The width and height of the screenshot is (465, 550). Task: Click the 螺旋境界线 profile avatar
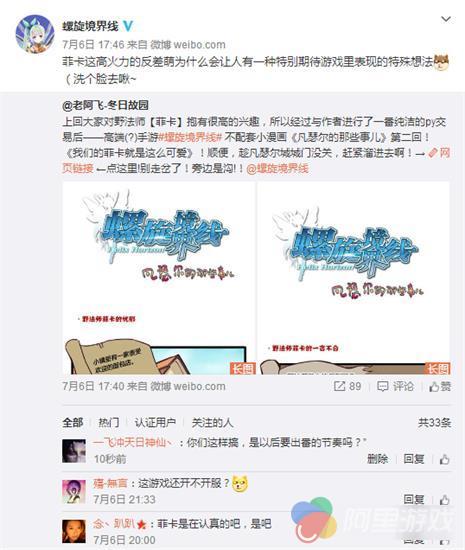(x=35, y=34)
